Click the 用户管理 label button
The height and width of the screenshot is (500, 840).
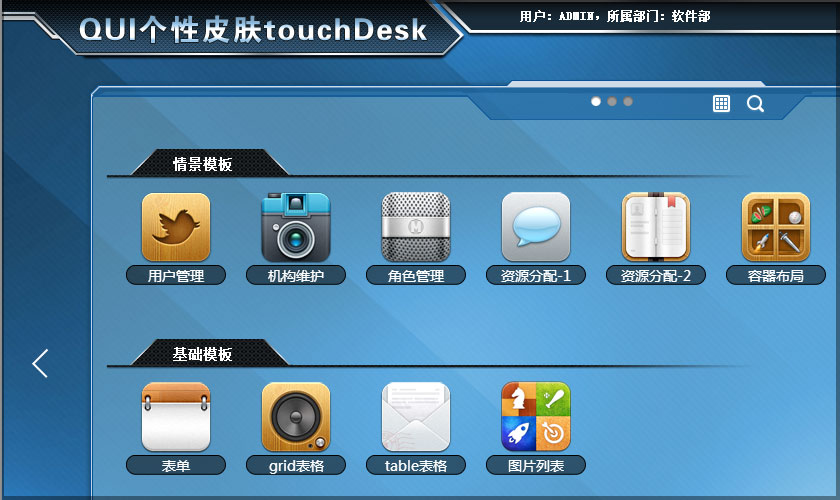[176, 275]
